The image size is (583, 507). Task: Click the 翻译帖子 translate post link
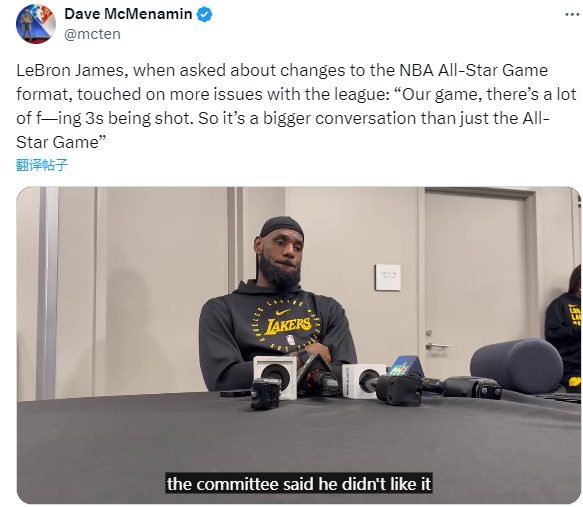(x=42, y=165)
